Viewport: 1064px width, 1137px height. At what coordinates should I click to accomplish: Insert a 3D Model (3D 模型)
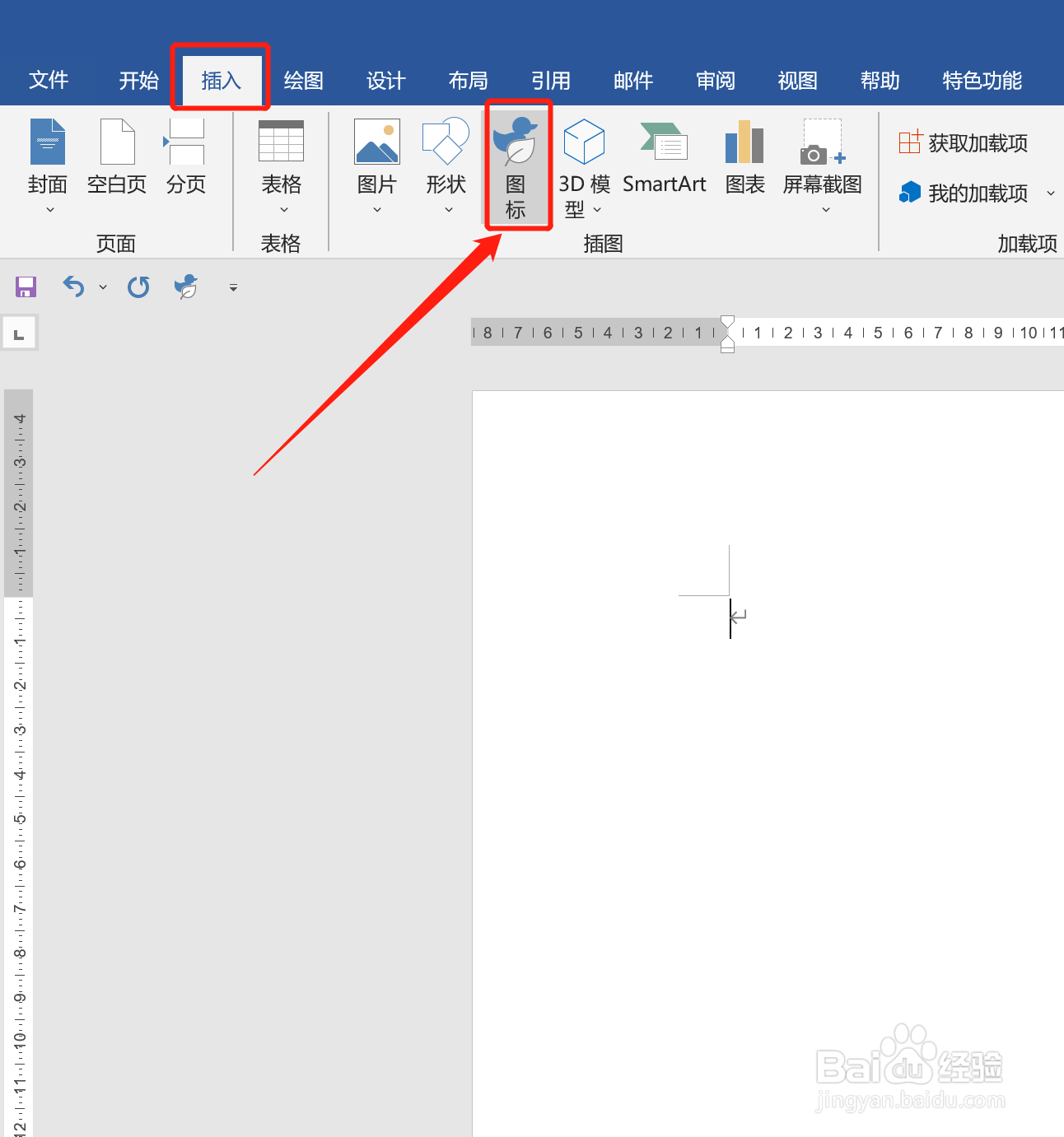[585, 167]
